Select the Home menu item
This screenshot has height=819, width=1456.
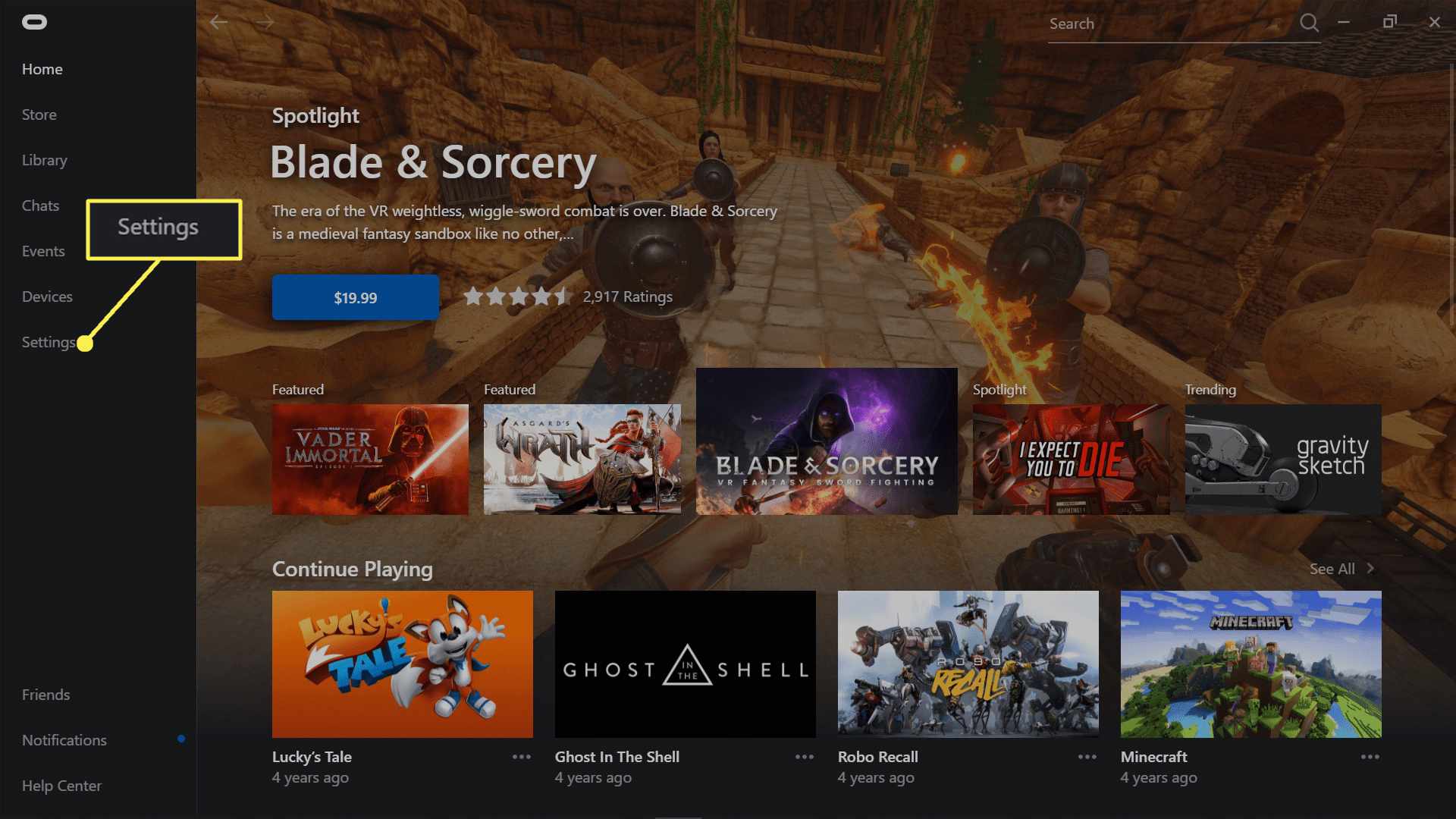[x=42, y=68]
